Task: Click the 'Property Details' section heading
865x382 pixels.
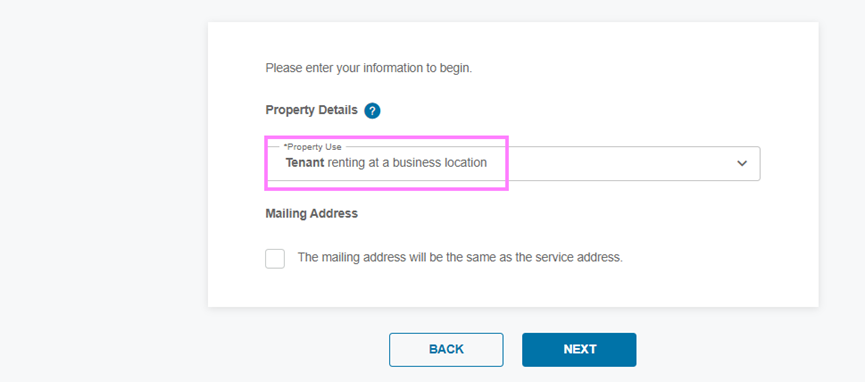Action: click(312, 110)
